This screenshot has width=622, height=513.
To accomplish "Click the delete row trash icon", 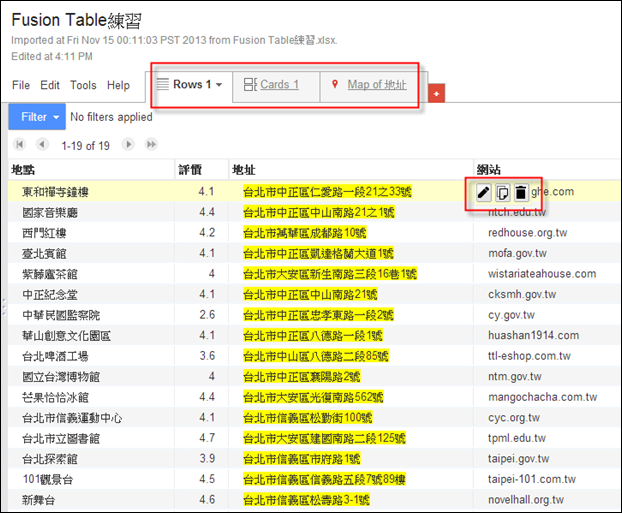I will (x=521, y=193).
